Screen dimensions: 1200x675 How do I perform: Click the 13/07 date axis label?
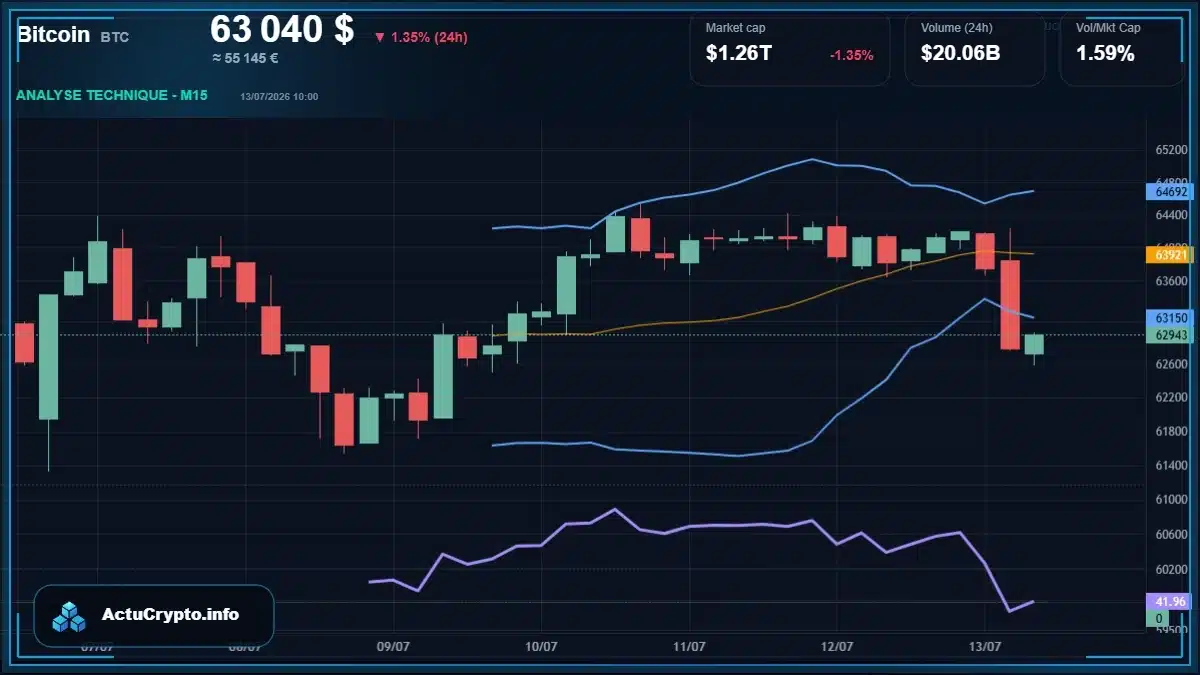(x=986, y=647)
